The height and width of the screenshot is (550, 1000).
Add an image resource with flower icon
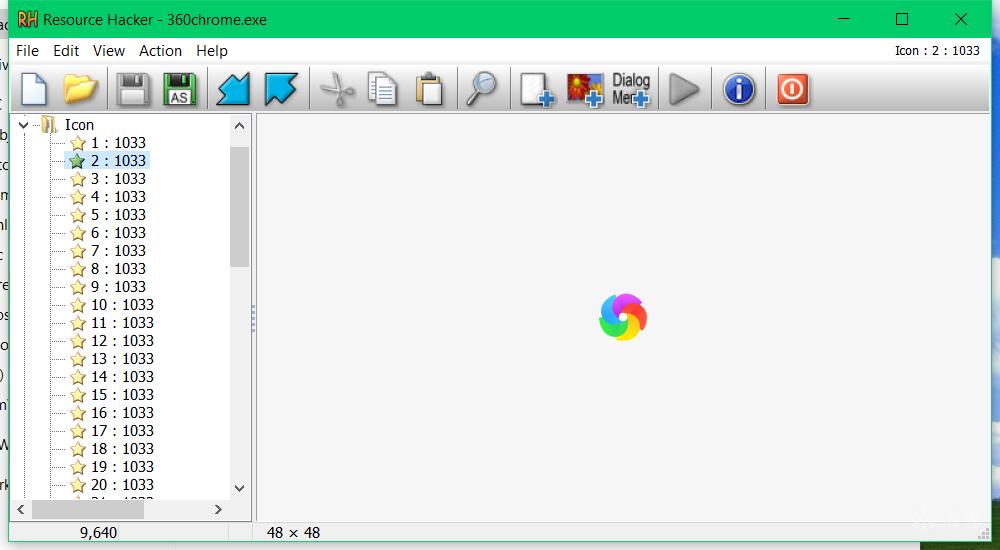[x=585, y=89]
